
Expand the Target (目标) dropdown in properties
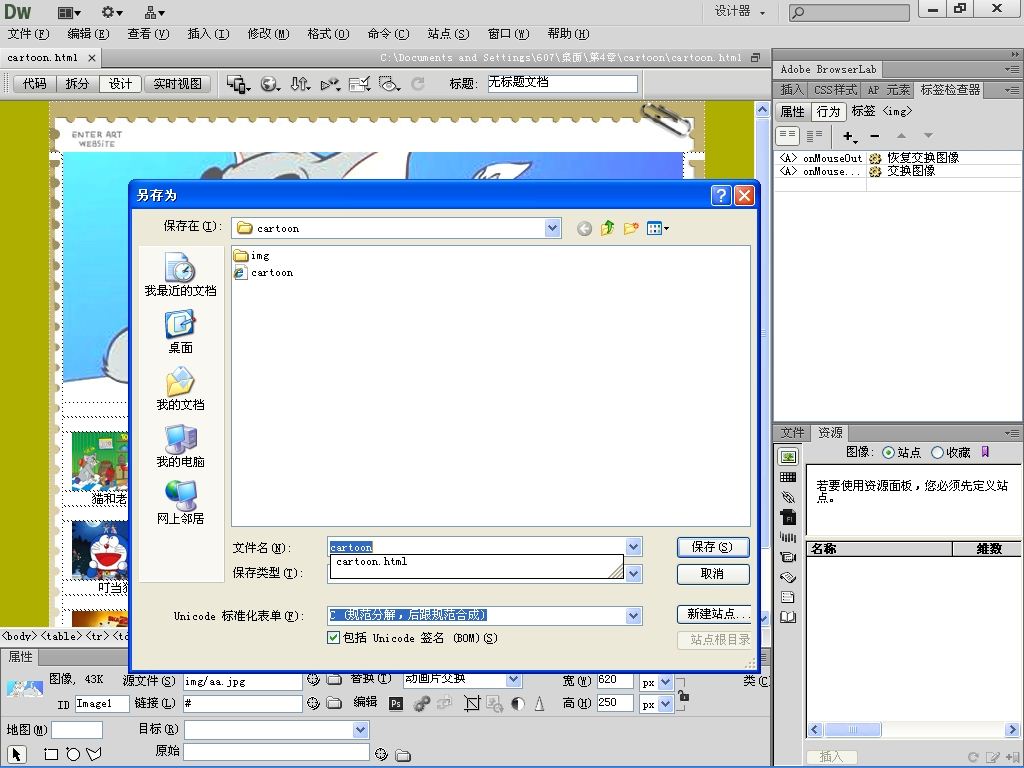pos(360,729)
